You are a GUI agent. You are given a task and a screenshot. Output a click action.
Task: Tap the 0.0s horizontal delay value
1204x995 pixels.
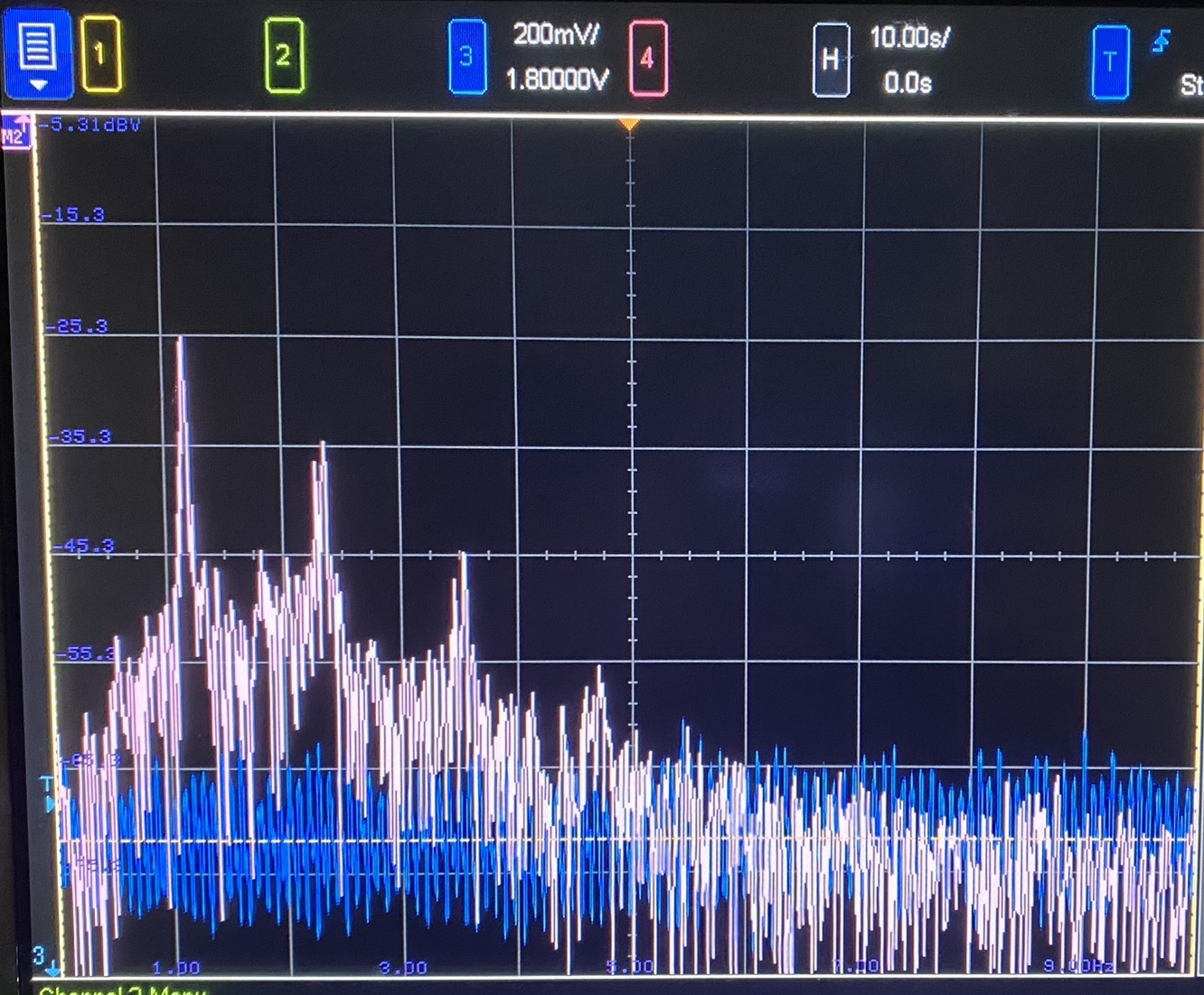[908, 83]
